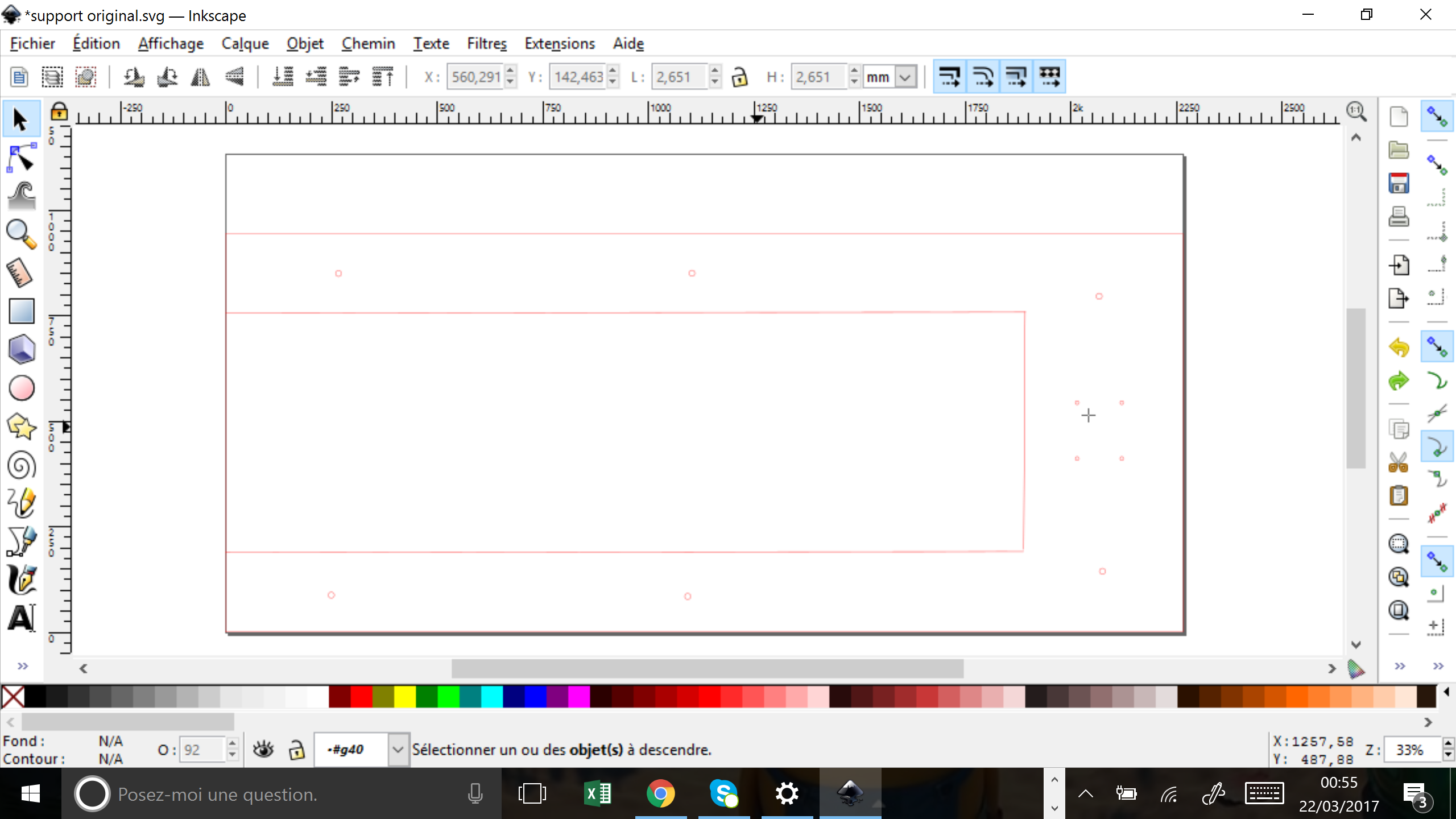Open the Extensions menu
Screen dimensions: 1456x819
(560, 44)
